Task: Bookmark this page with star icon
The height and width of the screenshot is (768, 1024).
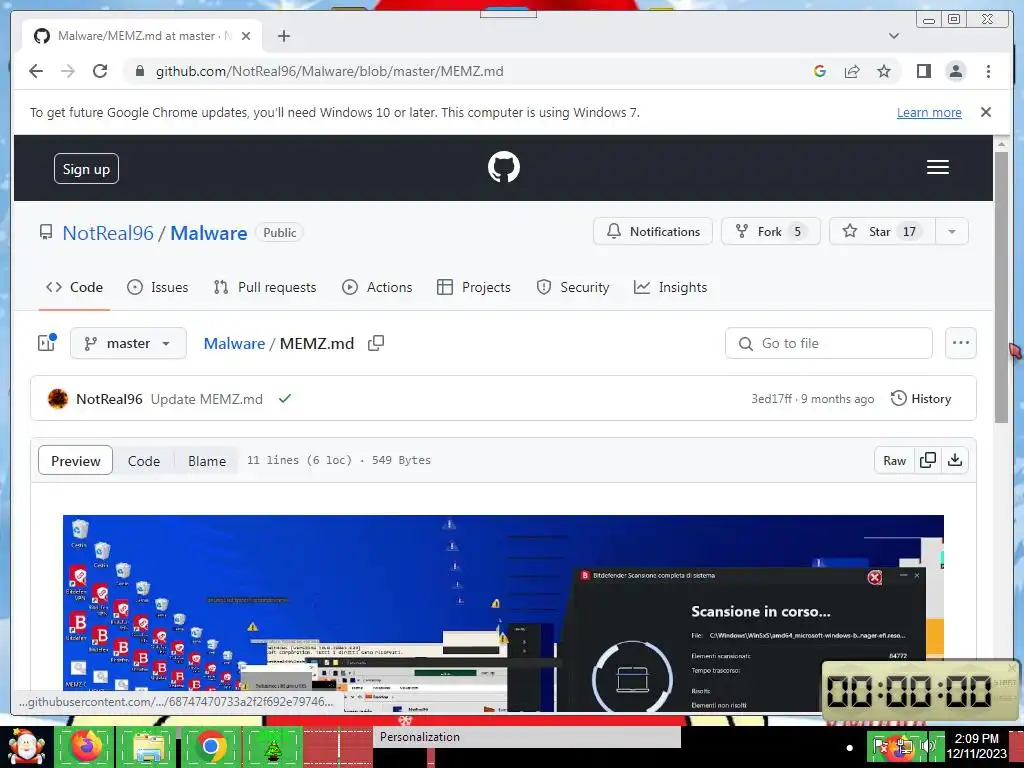Action: (x=884, y=71)
